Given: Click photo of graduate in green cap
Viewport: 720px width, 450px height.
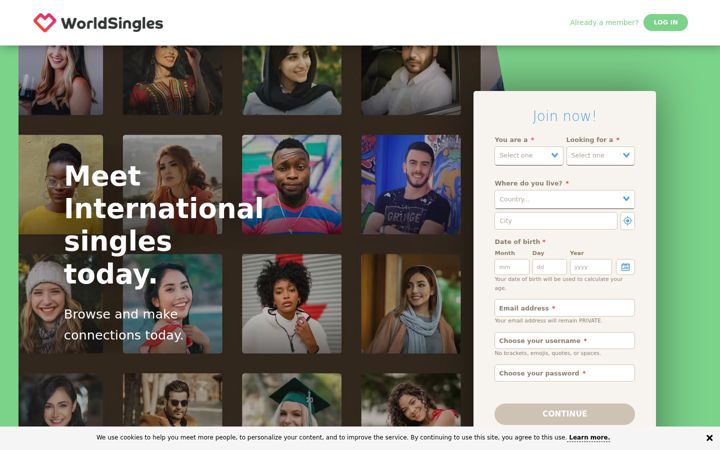Looking at the screenshot, I should [x=292, y=399].
